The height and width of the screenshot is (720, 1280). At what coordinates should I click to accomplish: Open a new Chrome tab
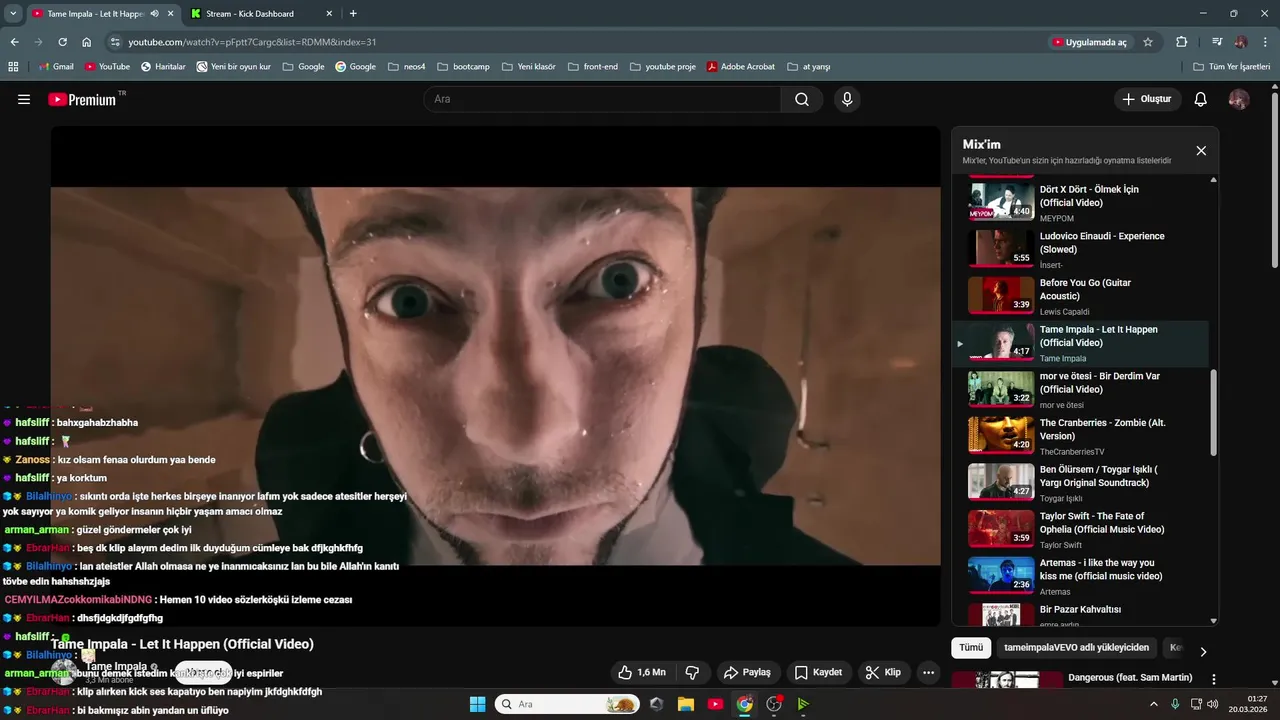pos(353,14)
